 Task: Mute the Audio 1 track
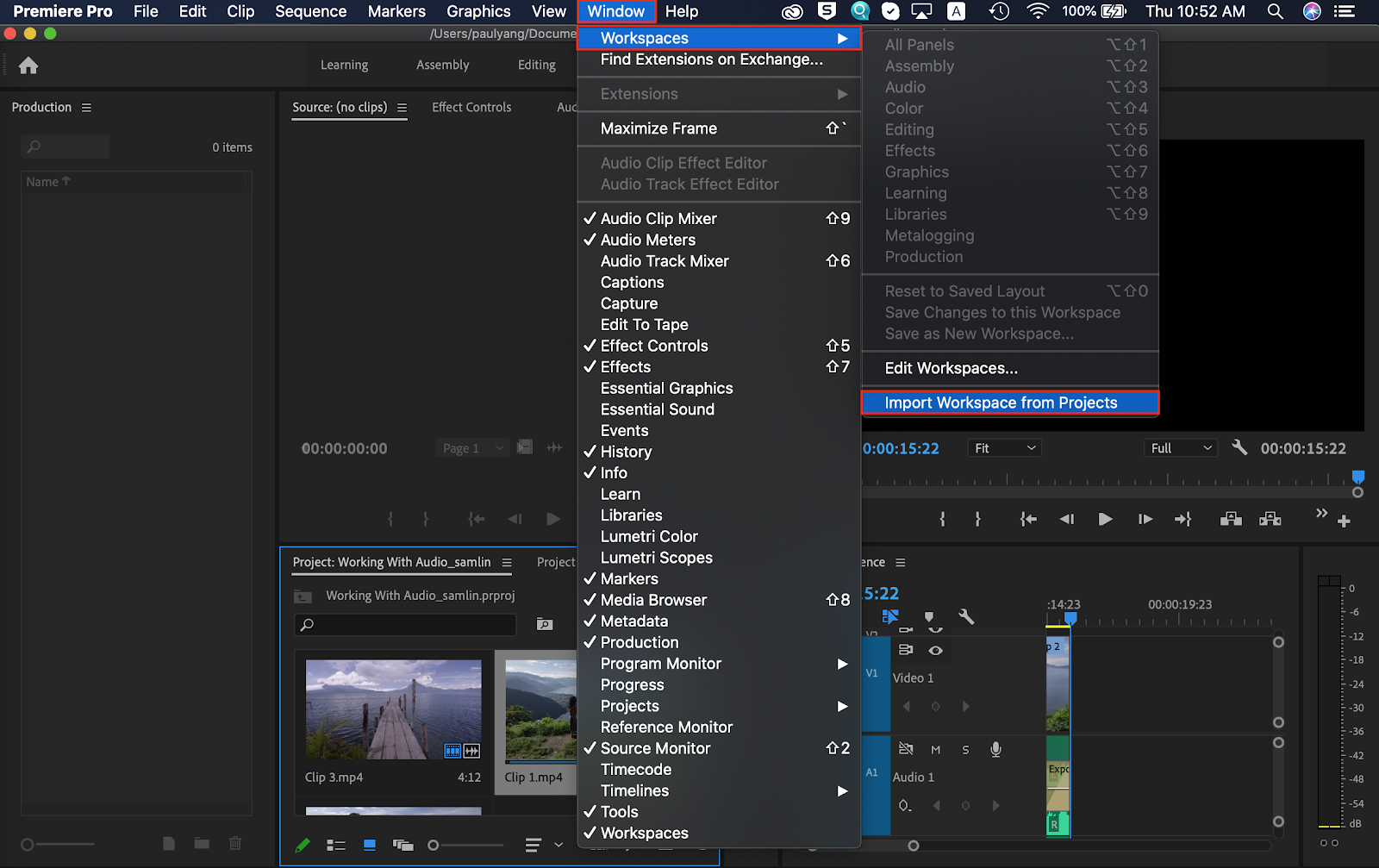click(935, 750)
